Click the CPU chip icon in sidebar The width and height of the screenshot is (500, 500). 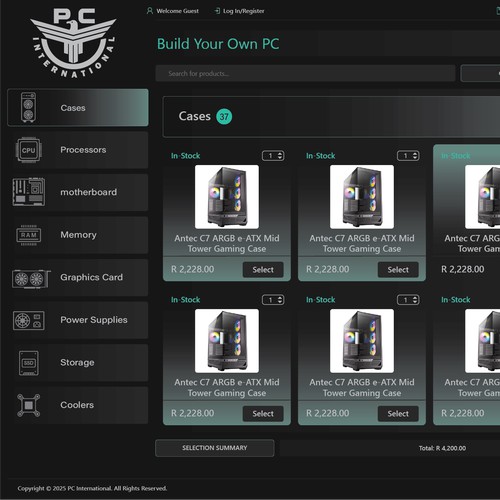[x=28, y=150]
